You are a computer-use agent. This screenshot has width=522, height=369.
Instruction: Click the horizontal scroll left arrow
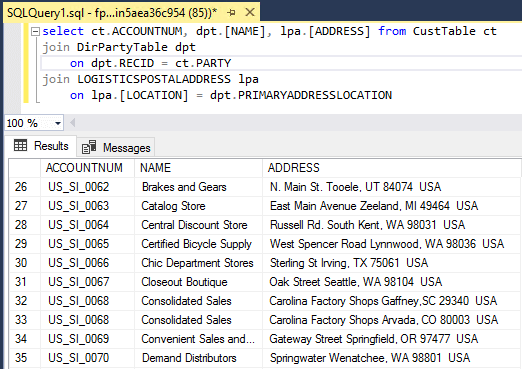pos(73,123)
